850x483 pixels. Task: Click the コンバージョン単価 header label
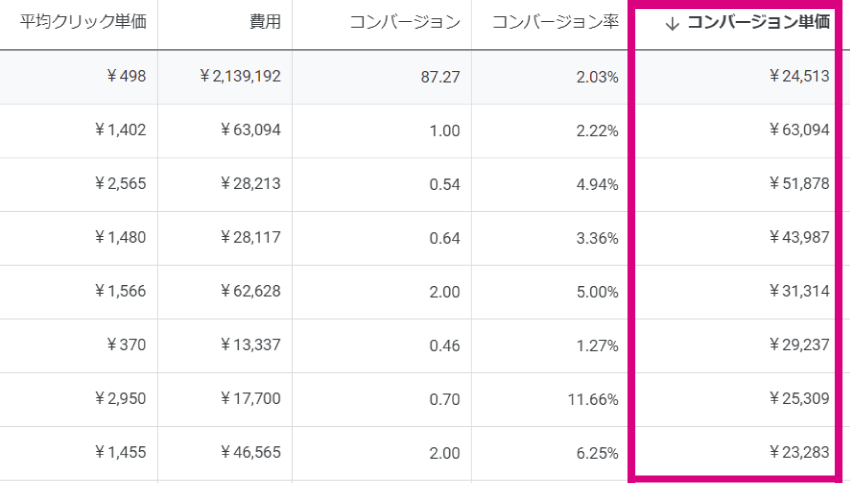pyautogui.click(x=758, y=22)
